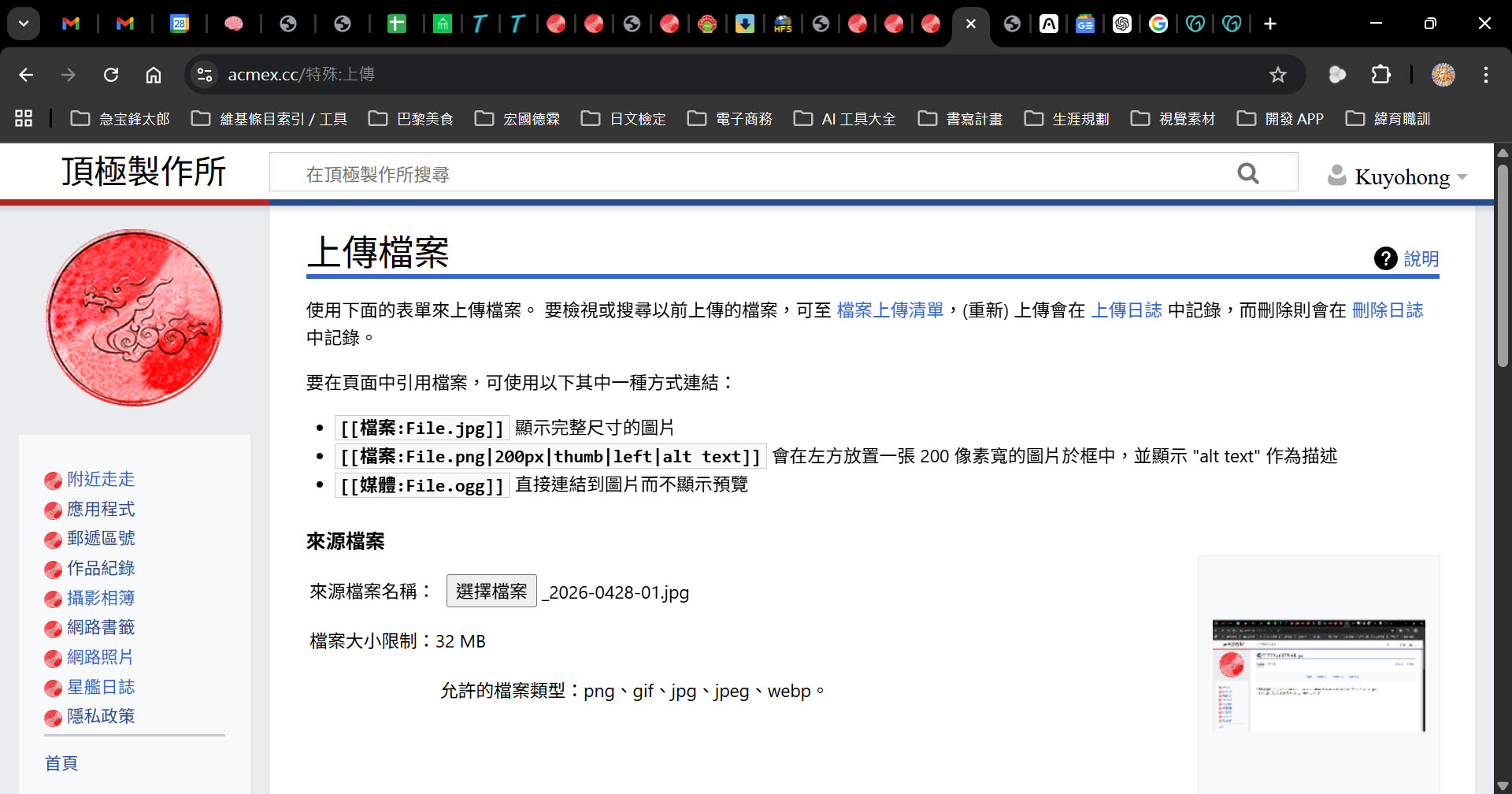The image size is (1512, 794).
Task: Open the 檔案上傳清單 link
Action: click(890, 310)
